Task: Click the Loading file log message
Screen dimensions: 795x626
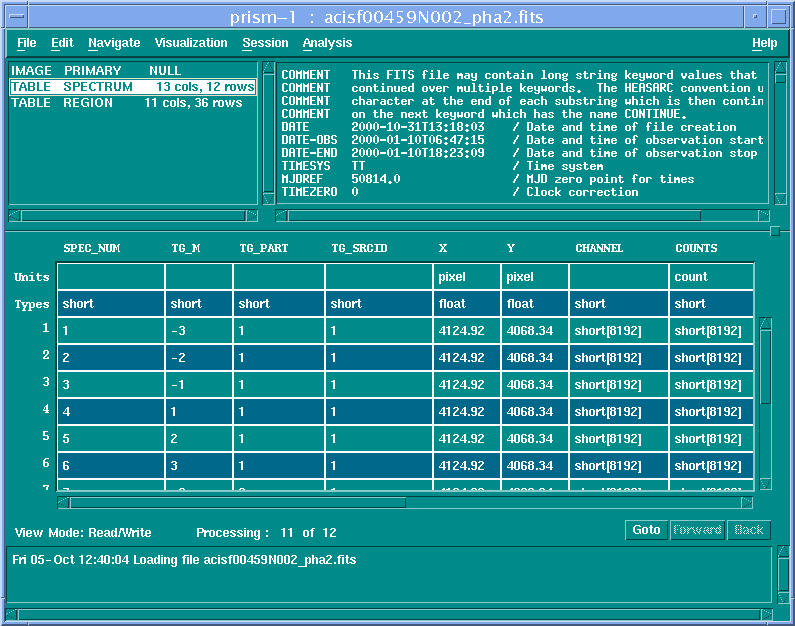Action: point(184,560)
